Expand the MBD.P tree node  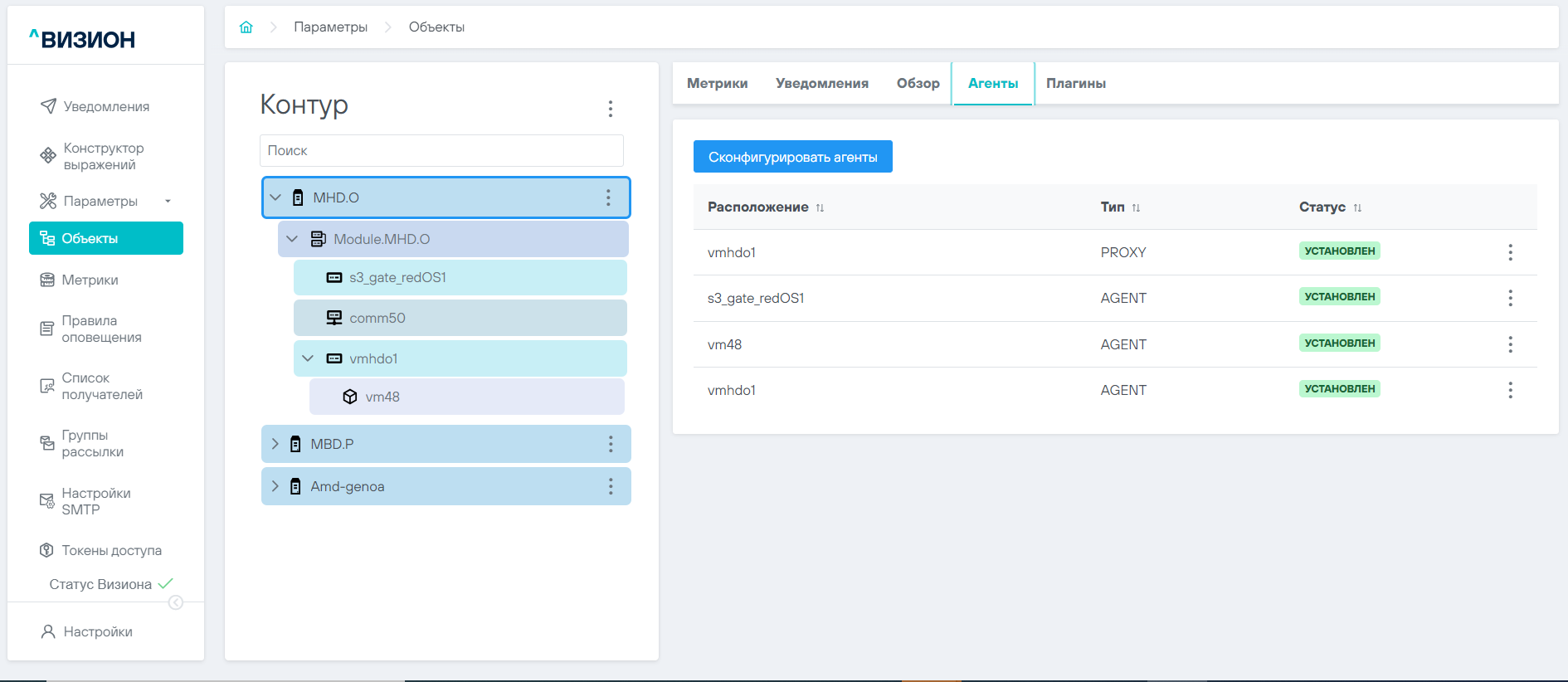coord(275,444)
